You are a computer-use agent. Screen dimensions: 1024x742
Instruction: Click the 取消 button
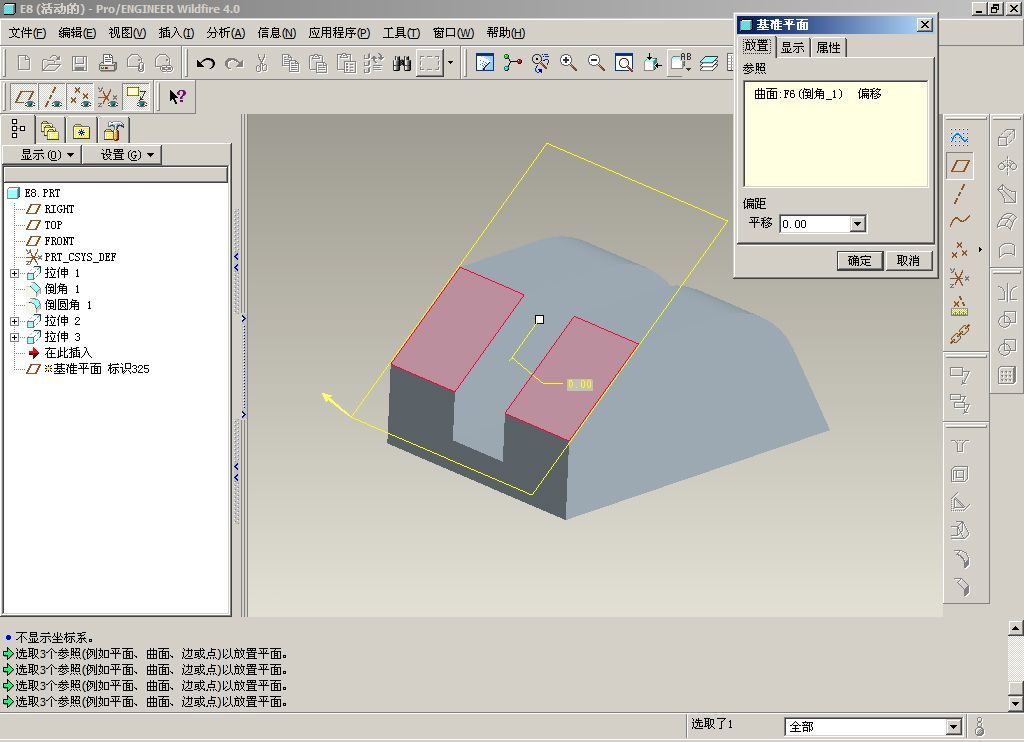click(908, 261)
